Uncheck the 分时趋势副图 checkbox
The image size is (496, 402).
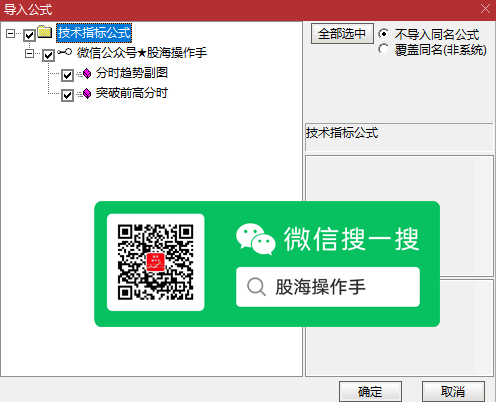(x=67, y=75)
